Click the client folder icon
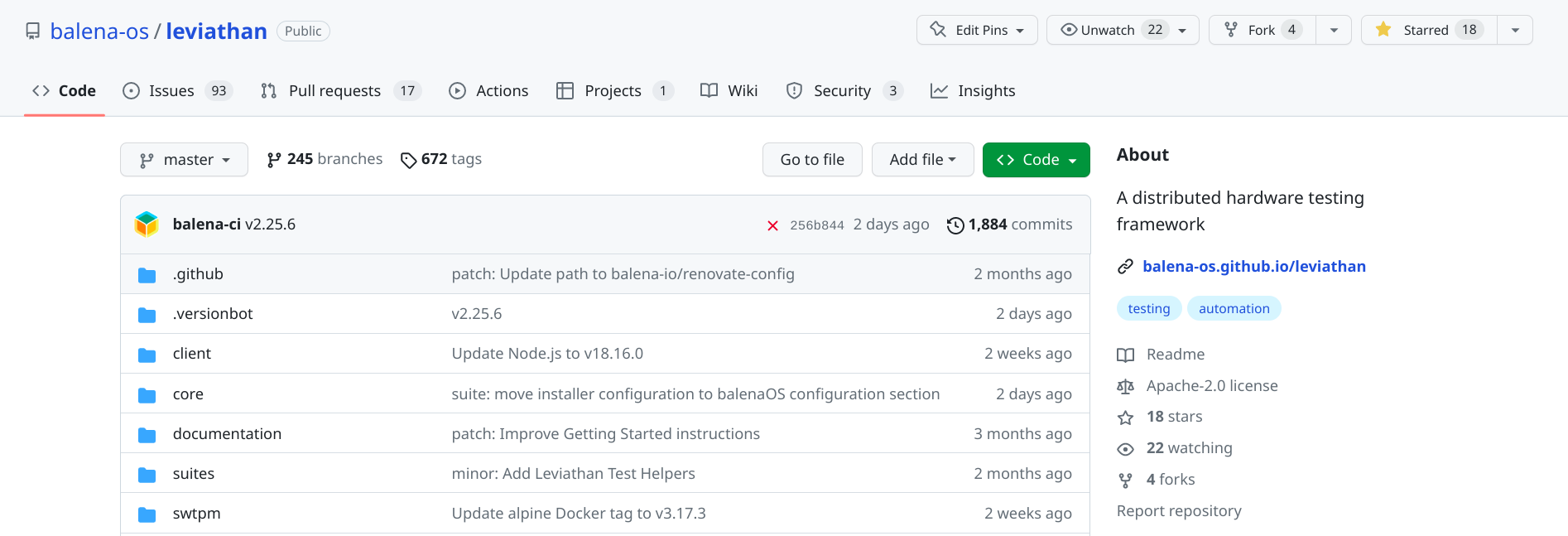This screenshot has height=536, width=1568. click(x=147, y=355)
